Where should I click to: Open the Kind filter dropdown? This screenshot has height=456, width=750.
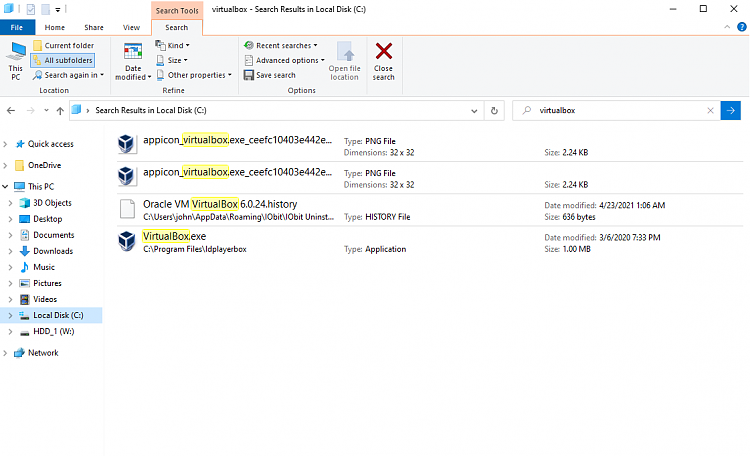point(173,45)
